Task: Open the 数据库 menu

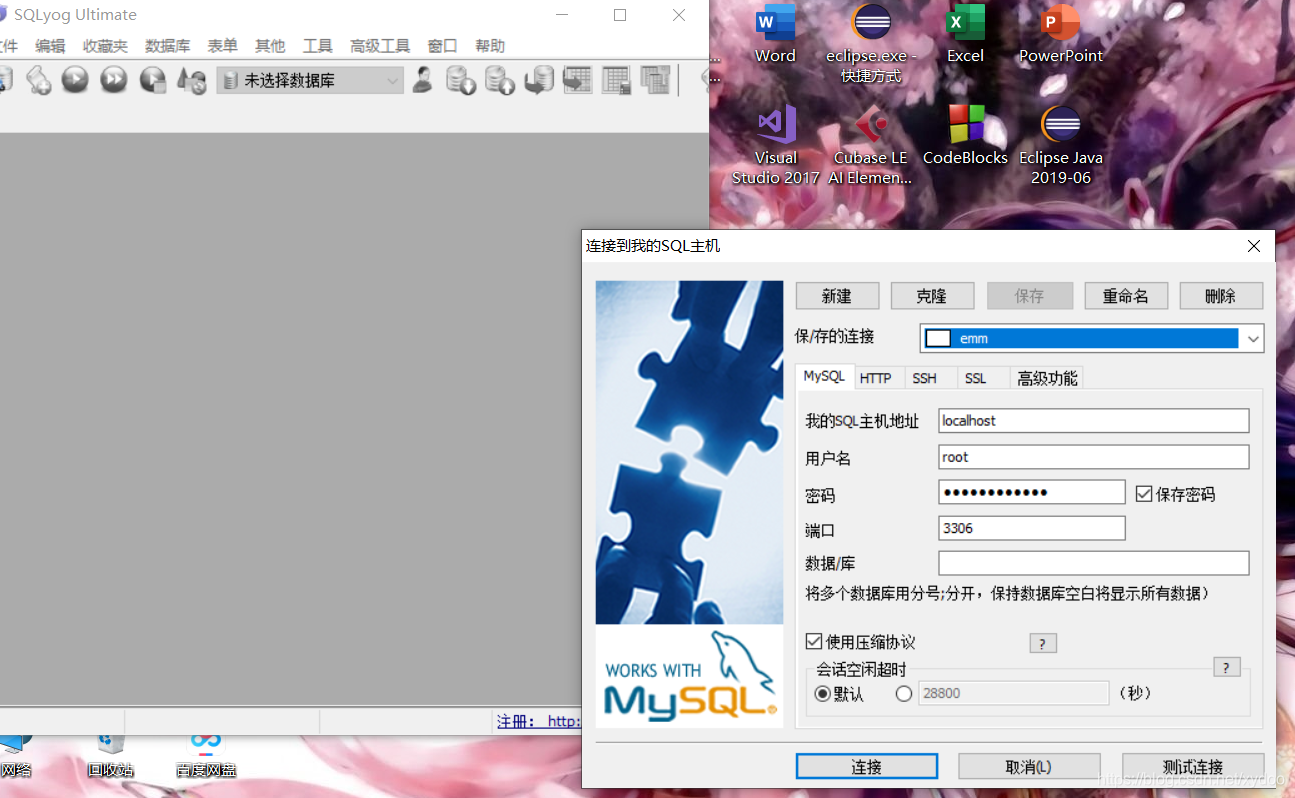Action: pos(167,46)
